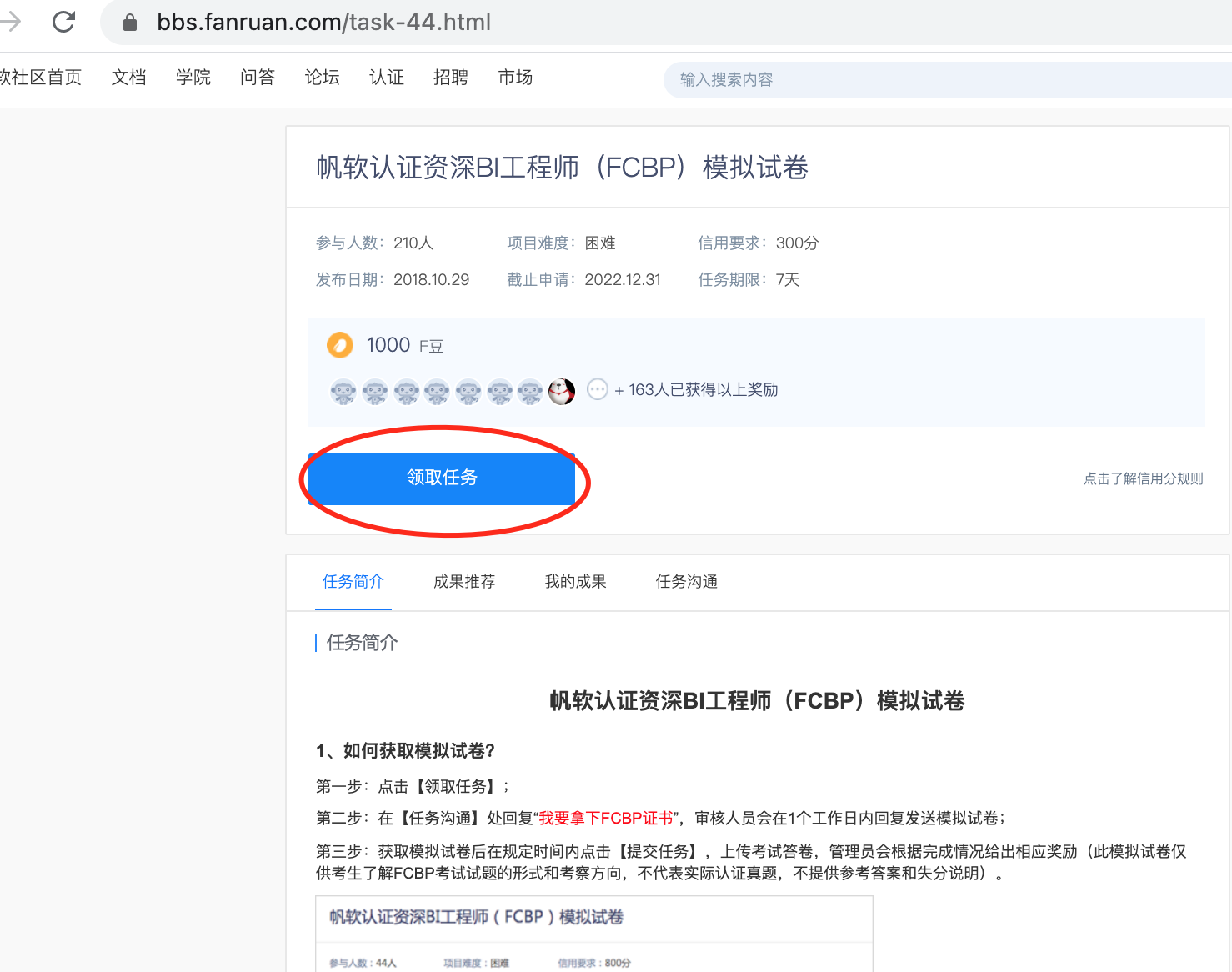Click the ellipsis more-awardees icon
Screen dimensions: 1232x972
coord(598,389)
